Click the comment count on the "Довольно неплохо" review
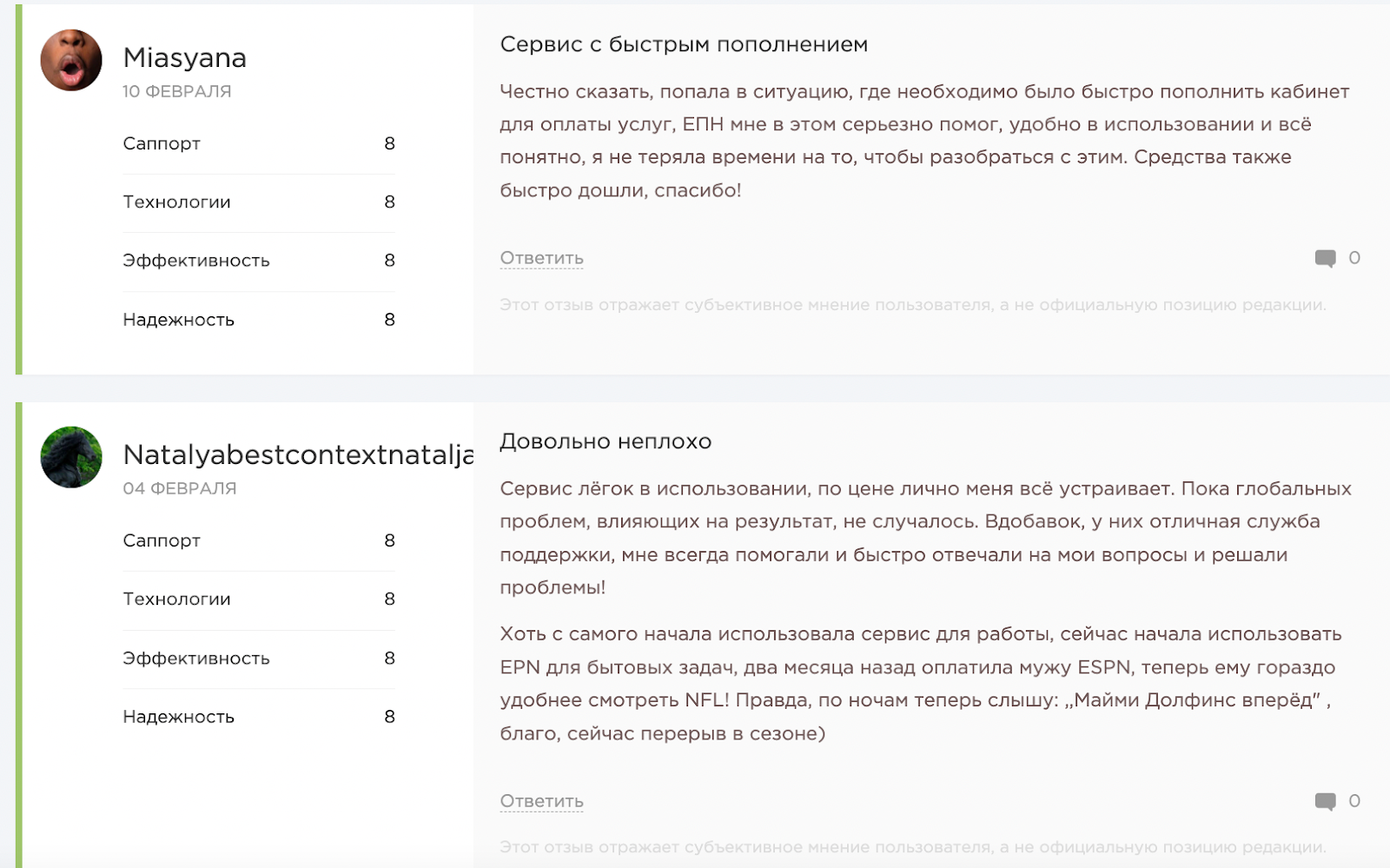This screenshot has height=868, width=1390. coord(1354,801)
